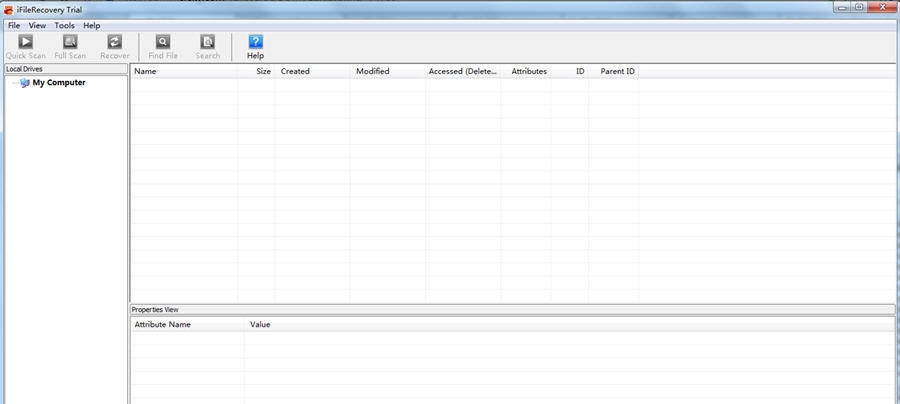The width and height of the screenshot is (900, 404).
Task: Open the View menu
Action: click(37, 25)
